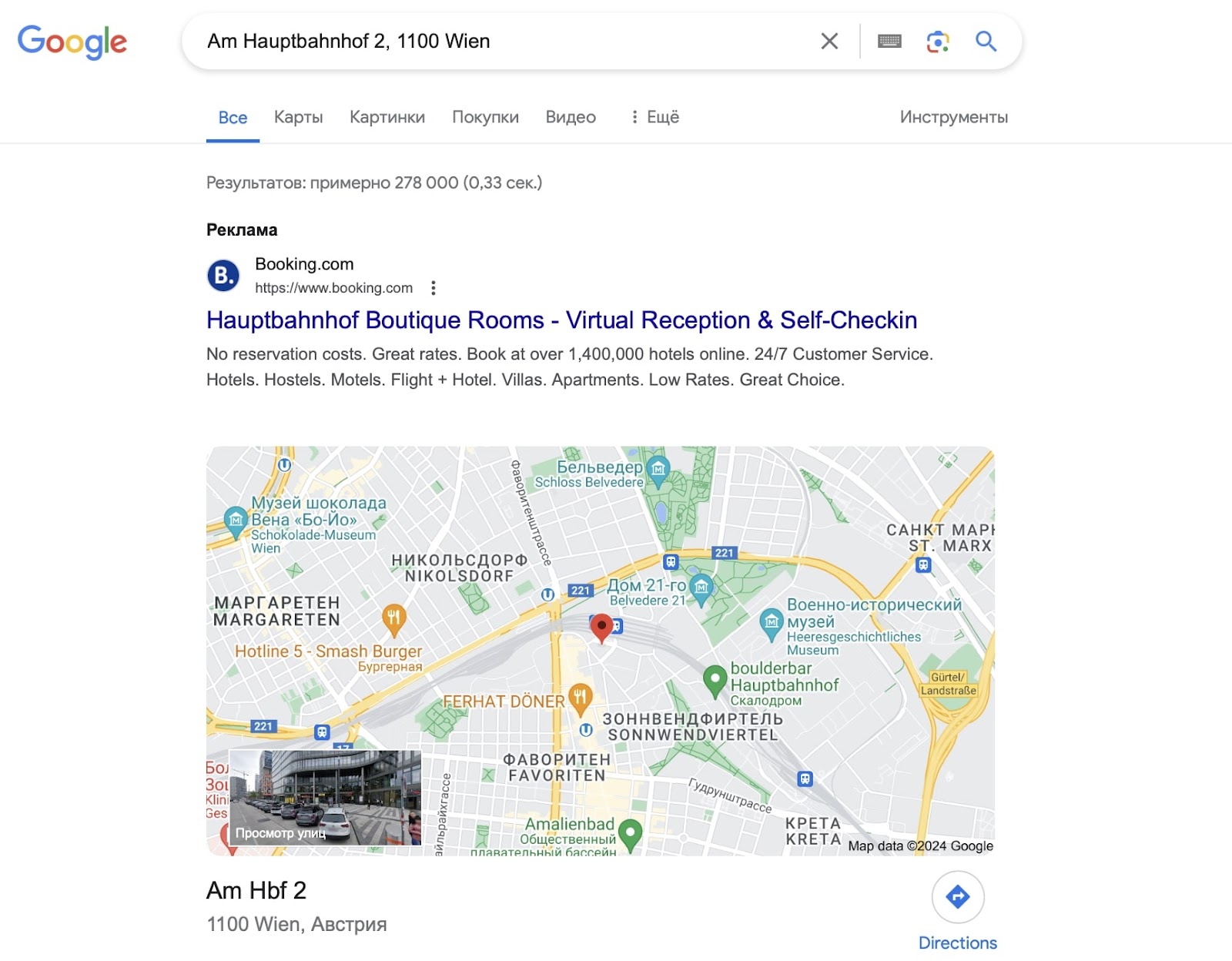Click the Amalienbad green pin
This screenshot has height=961, width=1232.
[x=630, y=835]
